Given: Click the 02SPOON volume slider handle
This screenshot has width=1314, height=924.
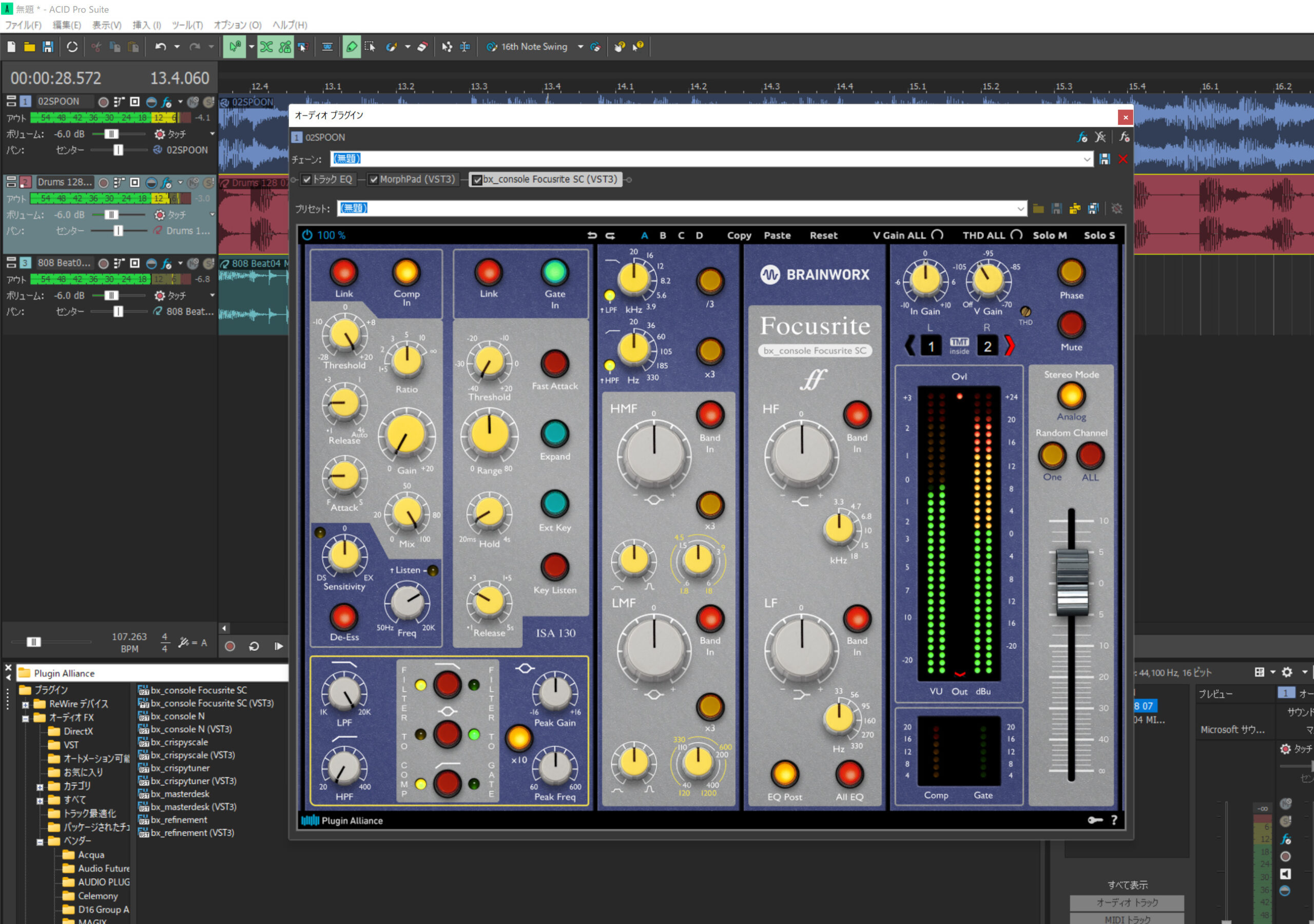Looking at the screenshot, I should pos(111,134).
